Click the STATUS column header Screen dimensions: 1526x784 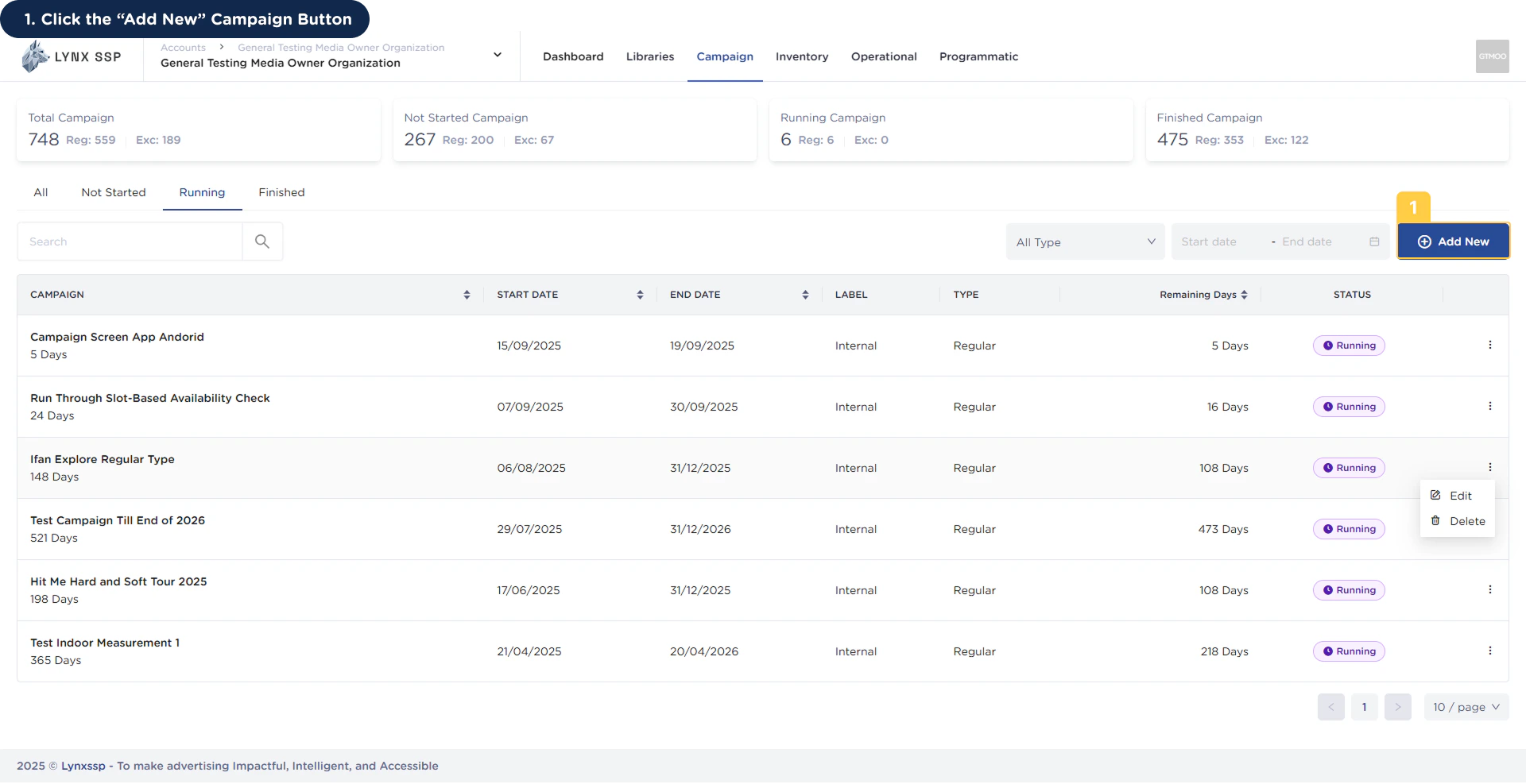pyautogui.click(x=1352, y=295)
